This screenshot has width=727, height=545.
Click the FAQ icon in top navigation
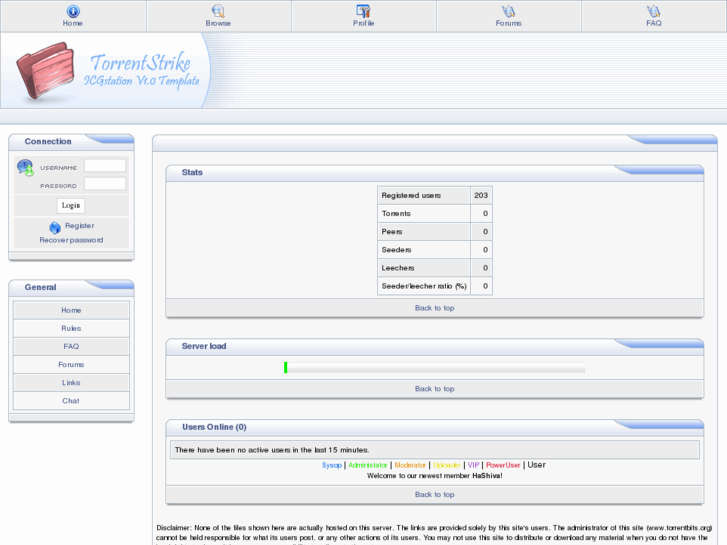653,11
